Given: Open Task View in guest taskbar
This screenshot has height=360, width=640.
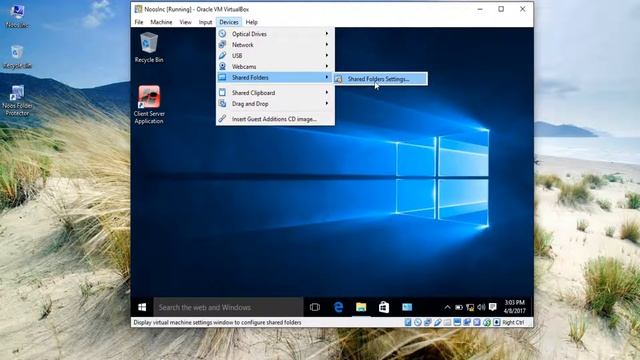Looking at the screenshot, I should [315, 307].
